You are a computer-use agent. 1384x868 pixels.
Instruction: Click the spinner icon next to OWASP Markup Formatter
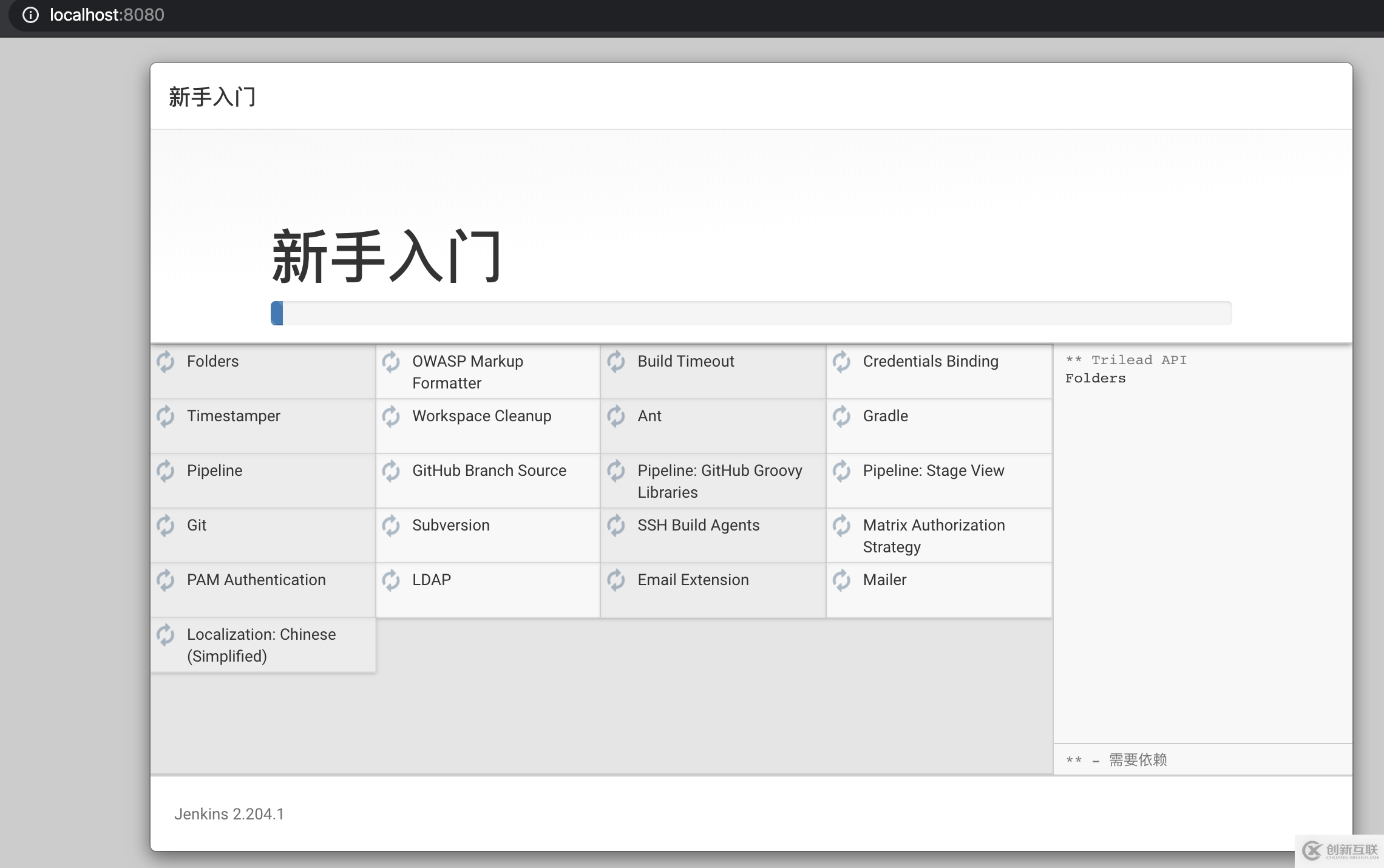(391, 362)
